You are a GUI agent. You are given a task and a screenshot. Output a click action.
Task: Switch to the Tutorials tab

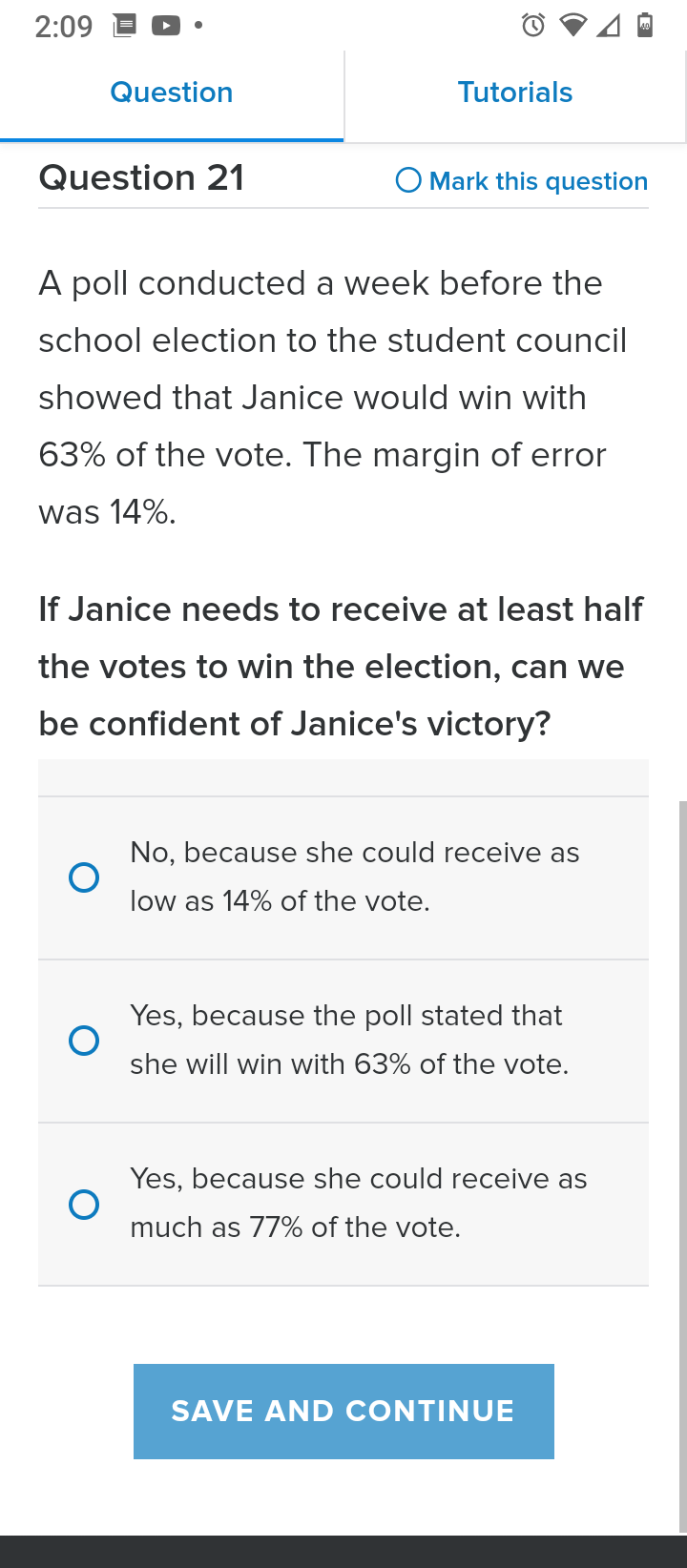click(515, 93)
